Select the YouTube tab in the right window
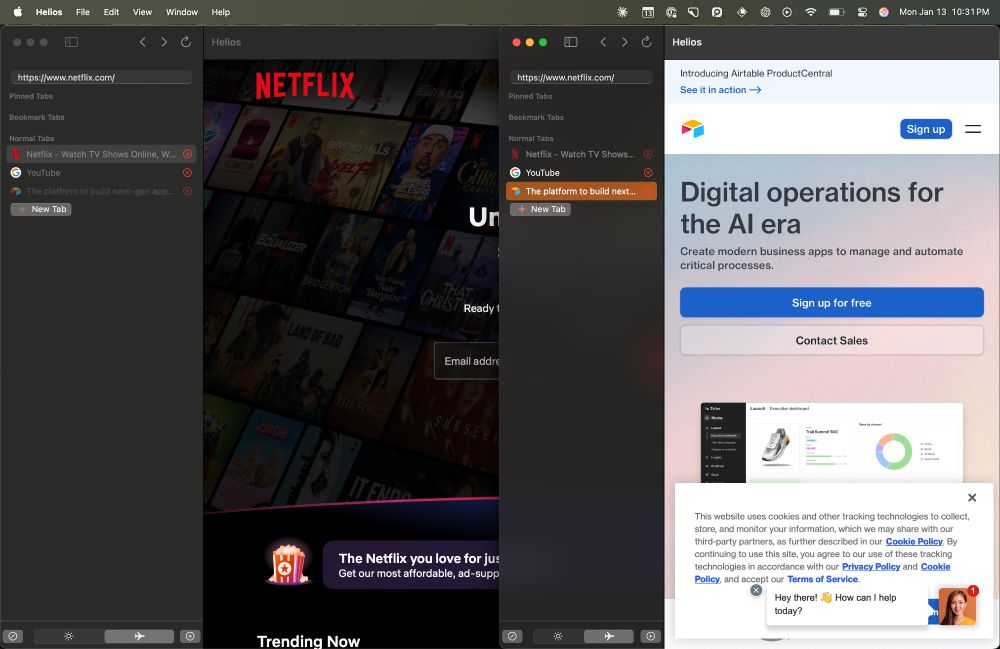This screenshot has width=1000, height=649. (581, 173)
